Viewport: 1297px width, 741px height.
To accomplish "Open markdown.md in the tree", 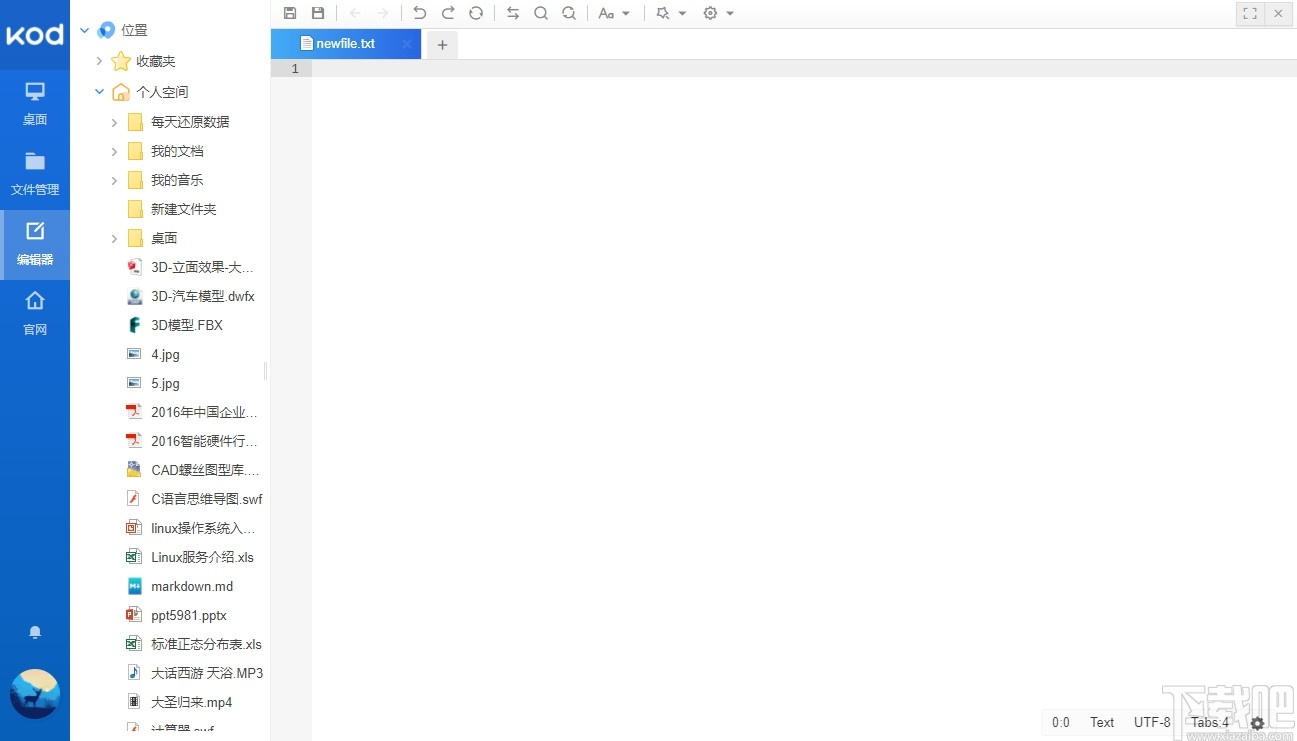I will click(192, 586).
